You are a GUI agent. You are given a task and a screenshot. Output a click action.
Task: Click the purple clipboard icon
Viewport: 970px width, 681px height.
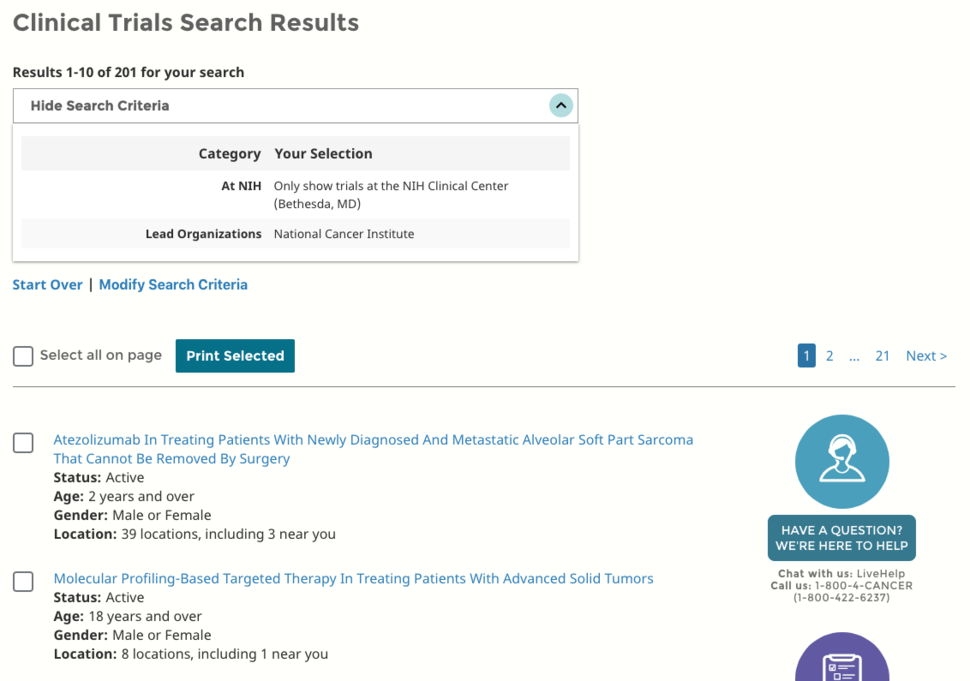tap(841, 664)
